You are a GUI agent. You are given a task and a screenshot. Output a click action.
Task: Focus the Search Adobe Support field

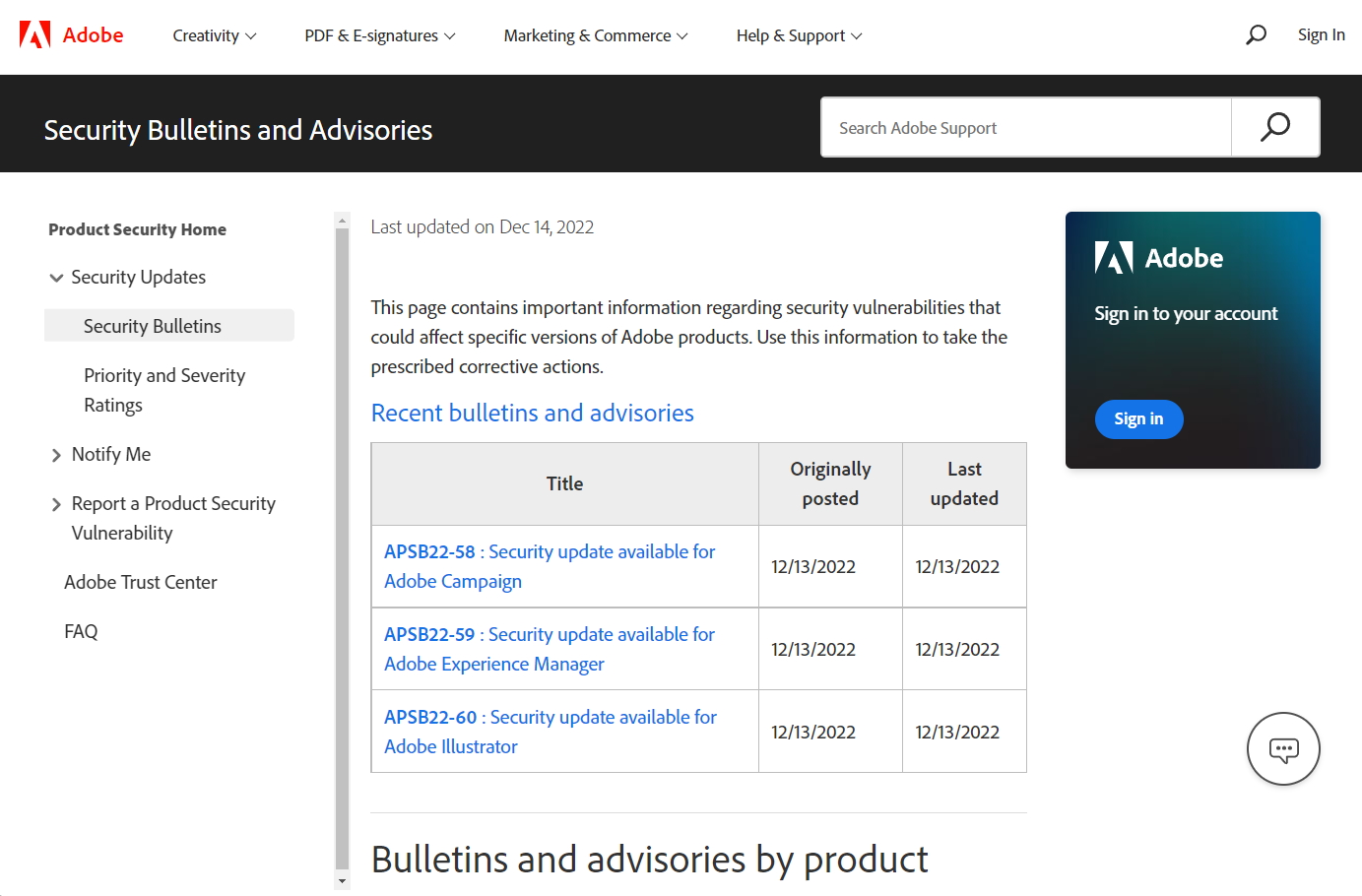pyautogui.click(x=1024, y=128)
